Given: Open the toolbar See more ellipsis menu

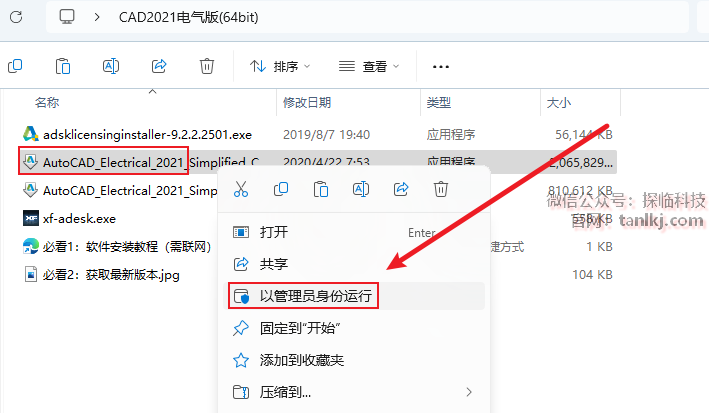Looking at the screenshot, I should coord(441,66).
